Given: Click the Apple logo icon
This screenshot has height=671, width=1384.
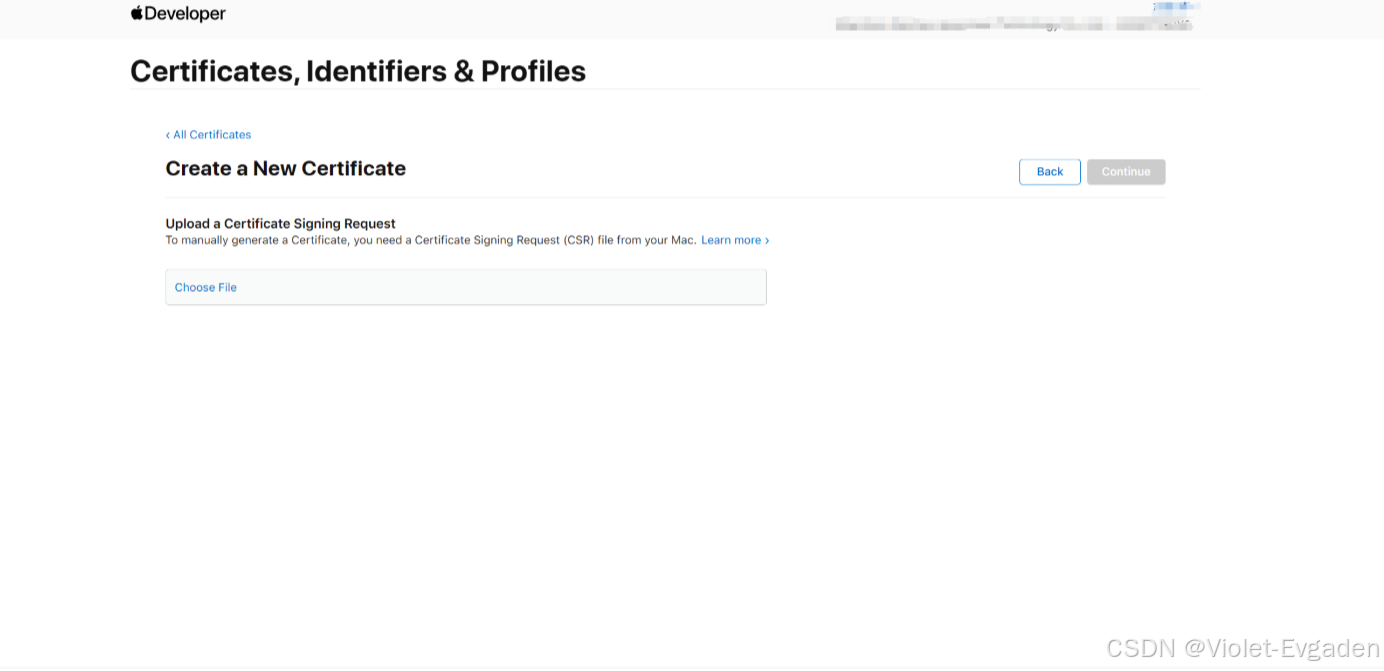Looking at the screenshot, I should (137, 13).
